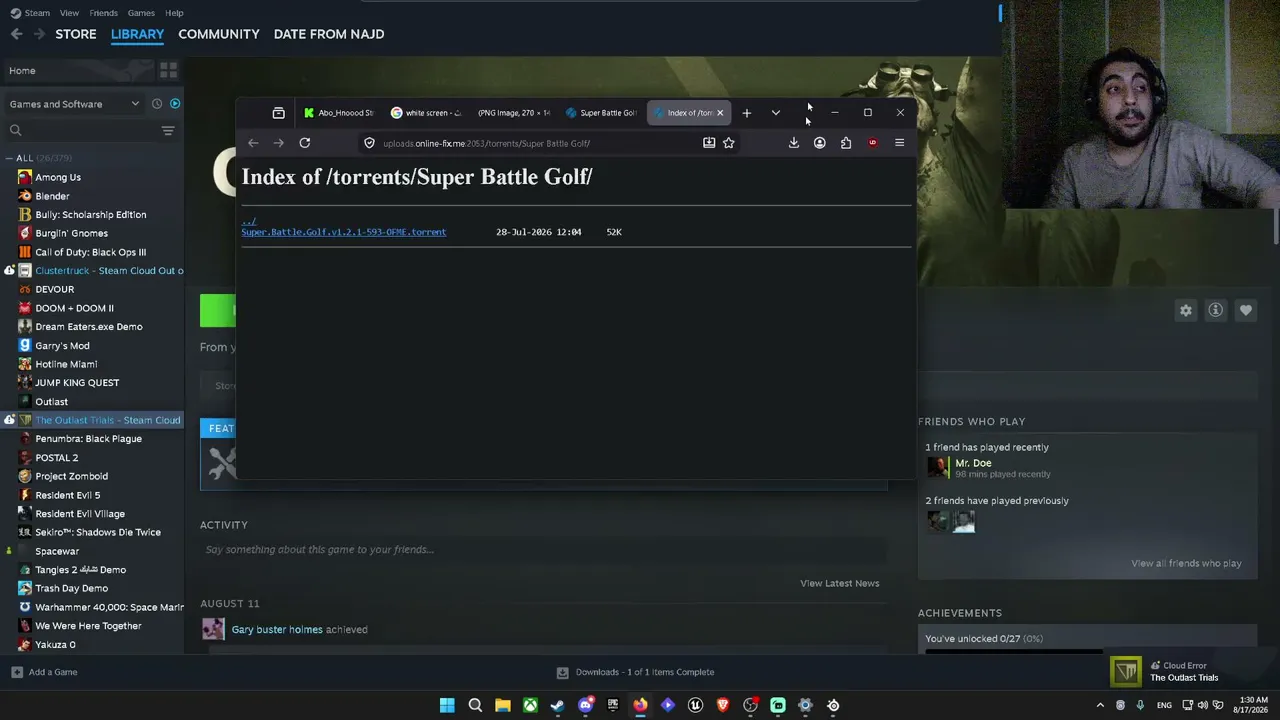Image resolution: width=1280 pixels, height=720 pixels.
Task: Open File Explorer from the taskbar
Action: tap(503, 705)
